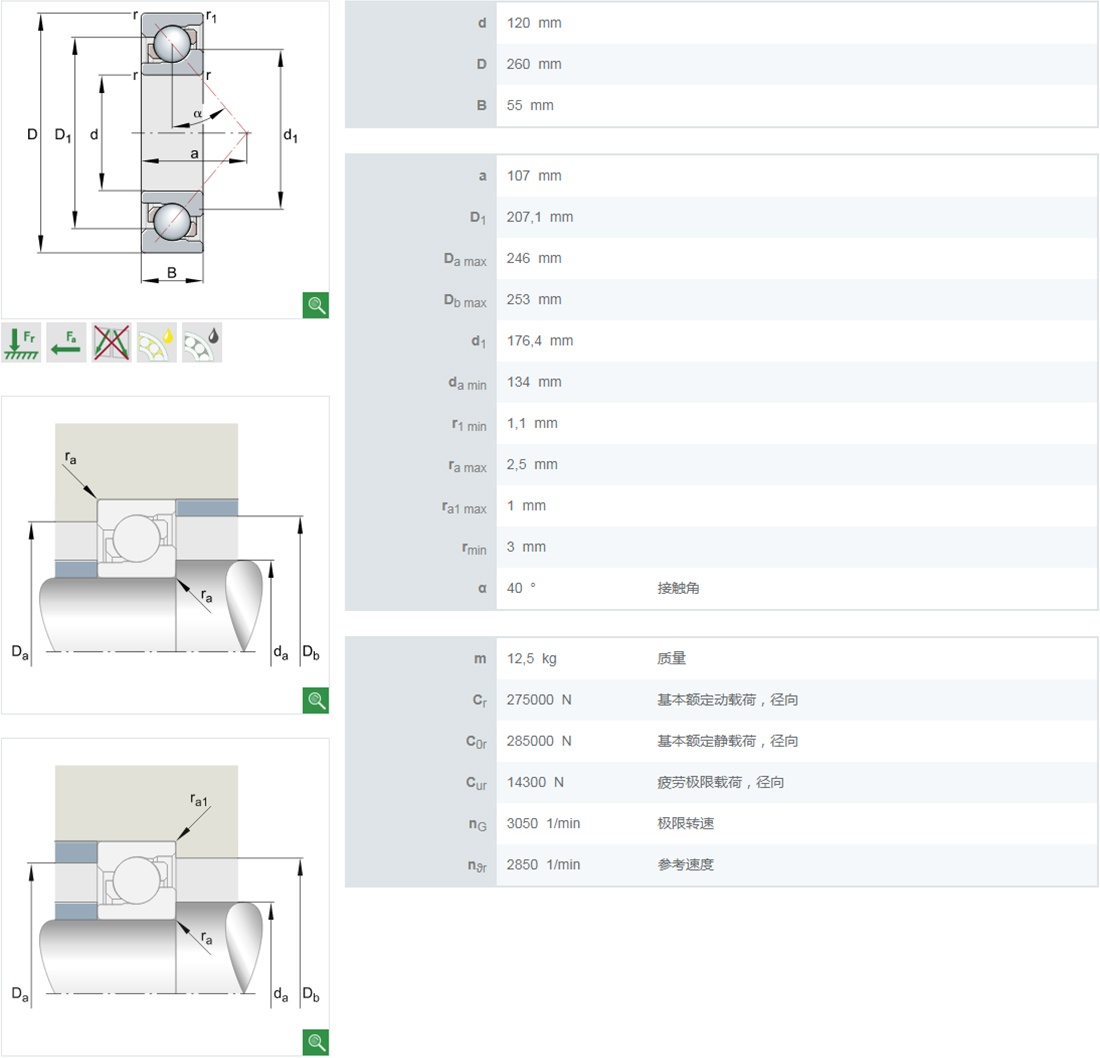Click the axial load Fa icon
The image size is (1100, 1058).
pos(66,342)
